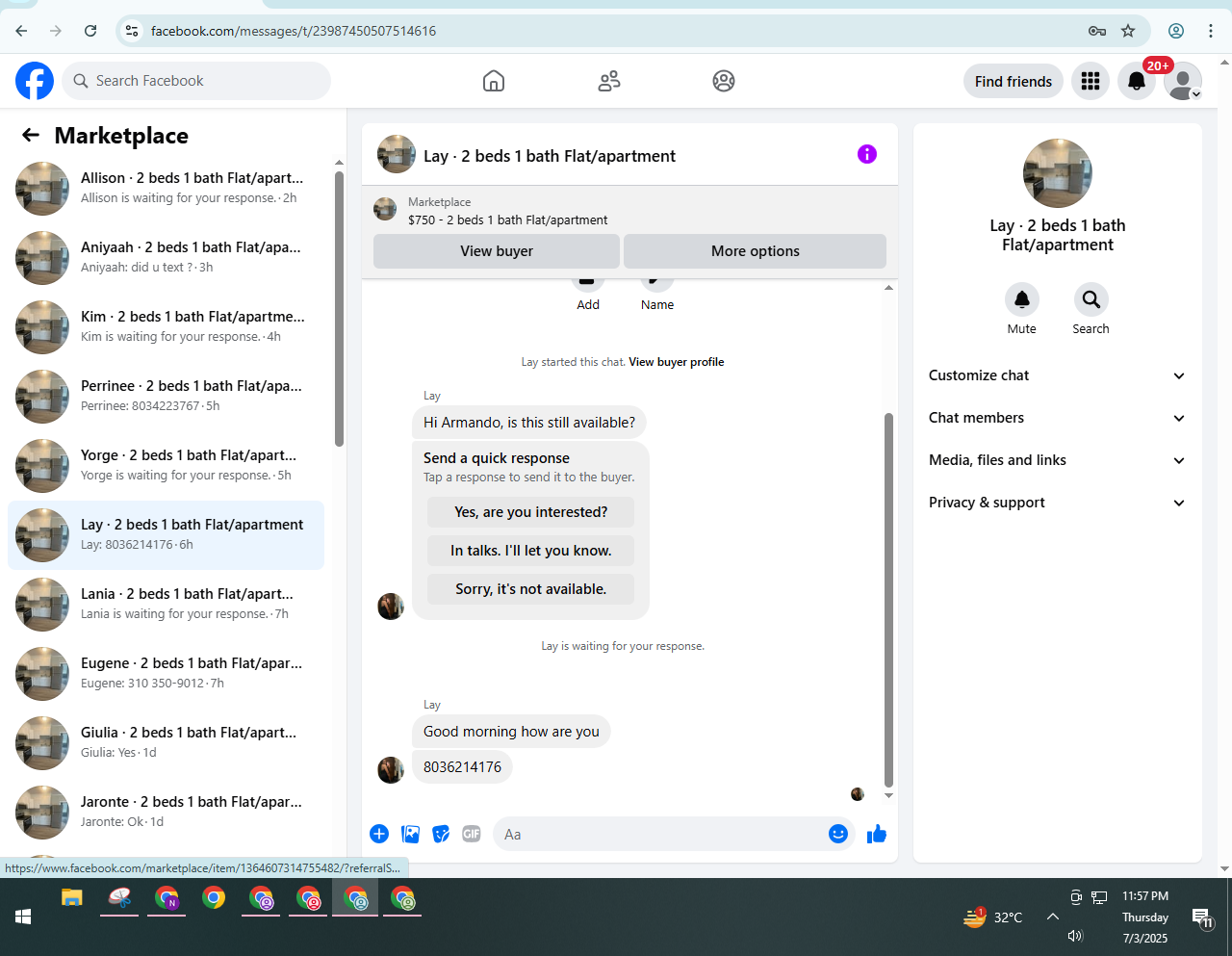Click View buyer button
This screenshot has width=1232, height=956.
tap(497, 251)
